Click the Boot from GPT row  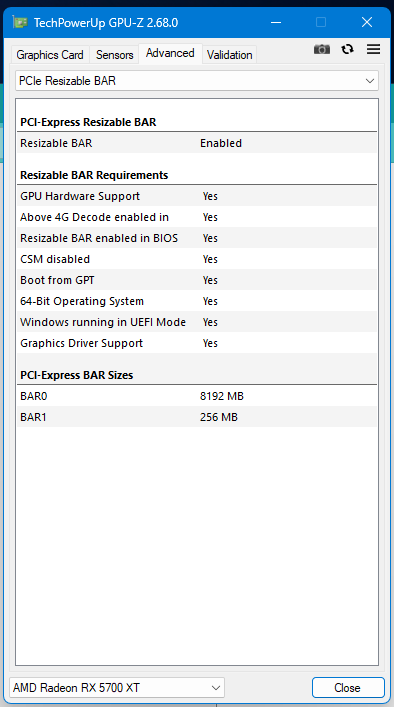tap(197, 280)
